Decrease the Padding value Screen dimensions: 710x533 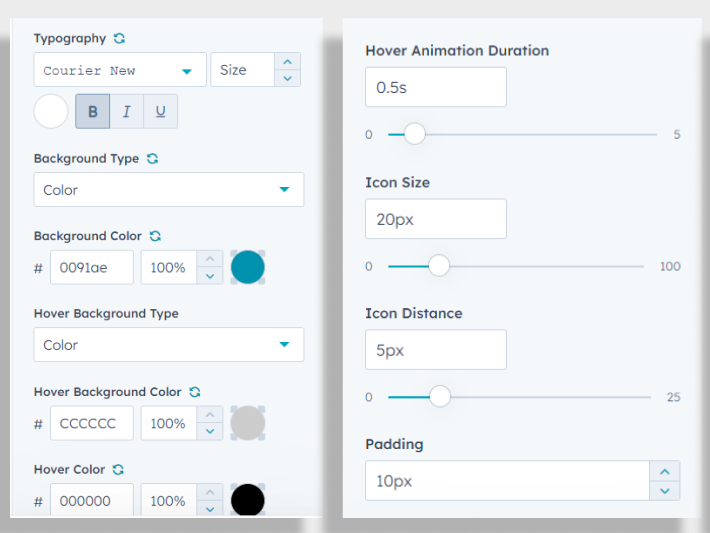[x=665, y=491]
